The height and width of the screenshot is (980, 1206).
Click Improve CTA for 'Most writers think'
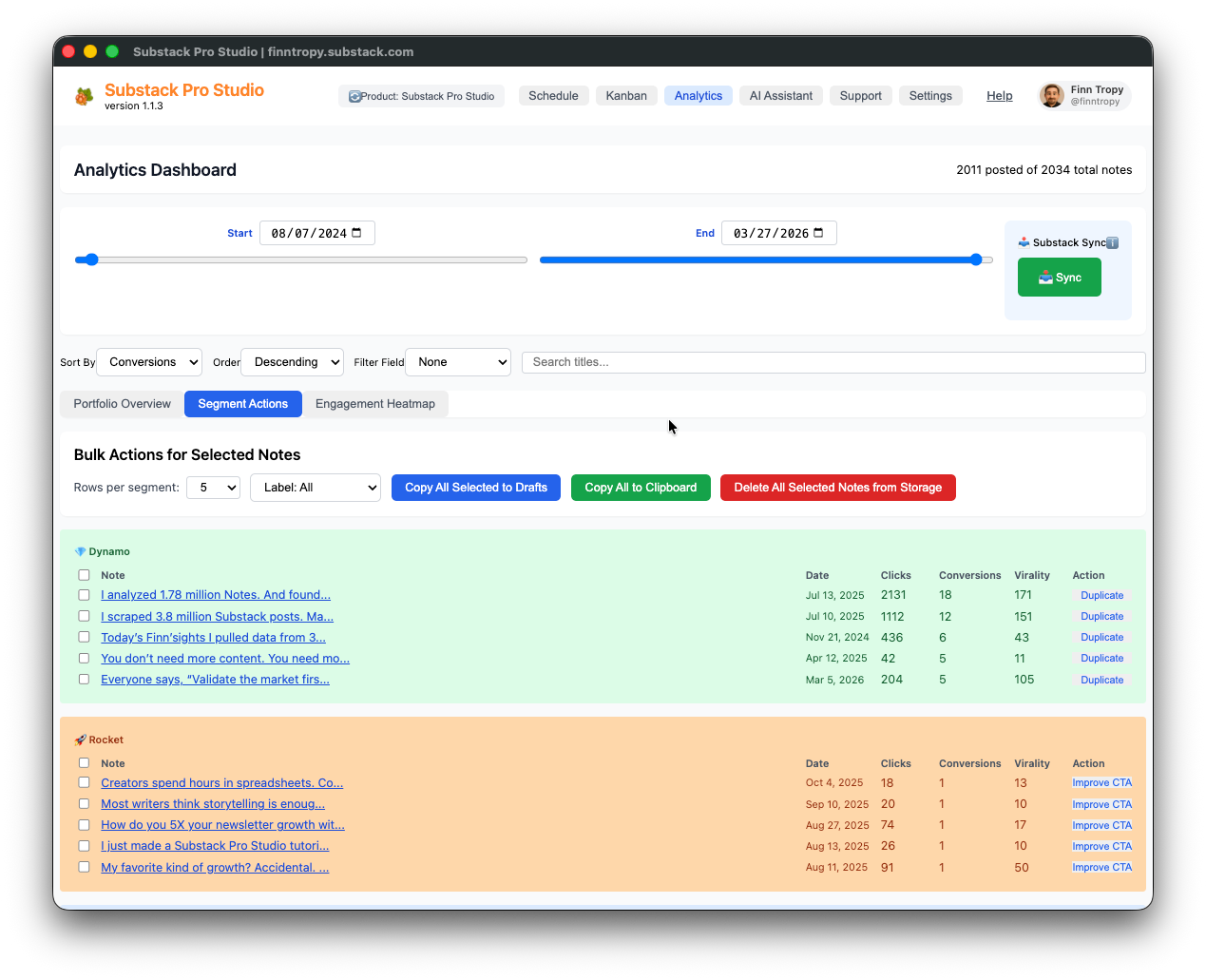click(1102, 804)
